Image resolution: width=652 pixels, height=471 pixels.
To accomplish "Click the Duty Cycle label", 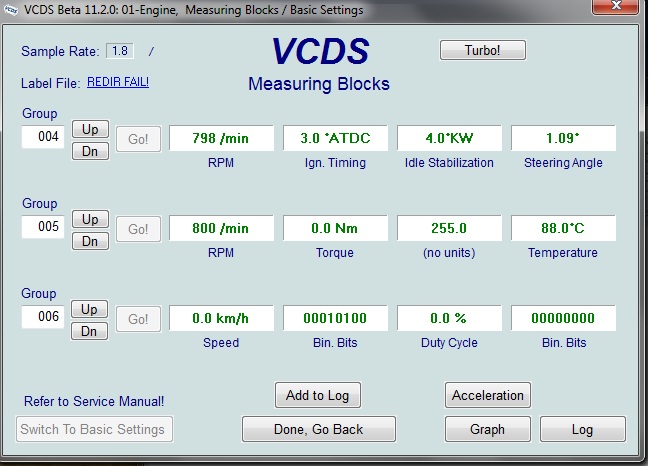I will click(449, 343).
